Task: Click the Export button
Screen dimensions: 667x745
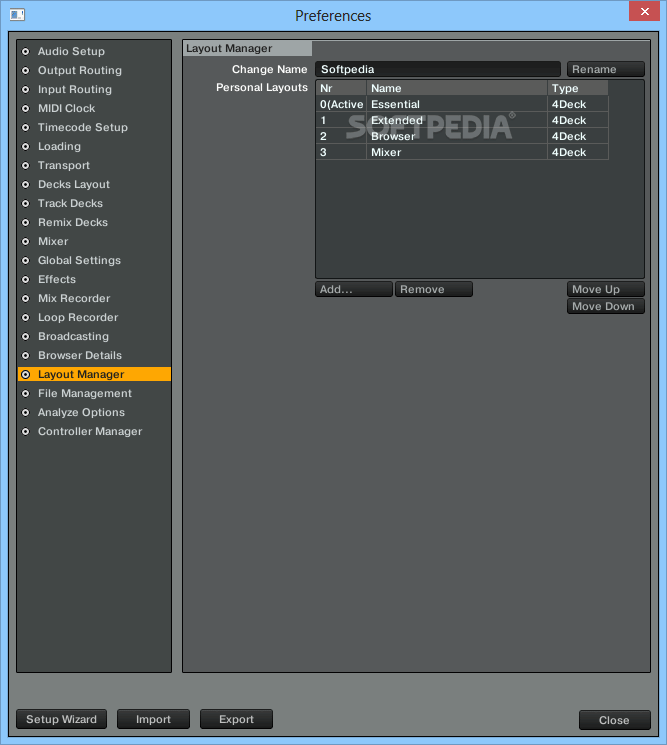Action: (x=236, y=719)
